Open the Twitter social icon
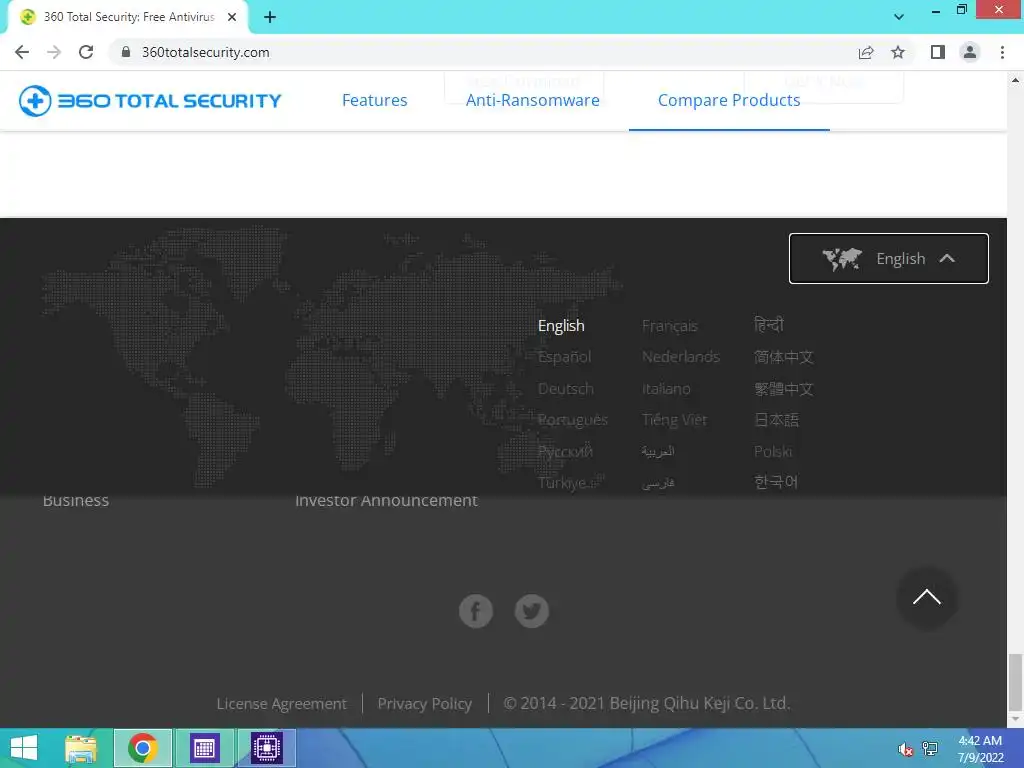The width and height of the screenshot is (1024, 768). (532, 611)
